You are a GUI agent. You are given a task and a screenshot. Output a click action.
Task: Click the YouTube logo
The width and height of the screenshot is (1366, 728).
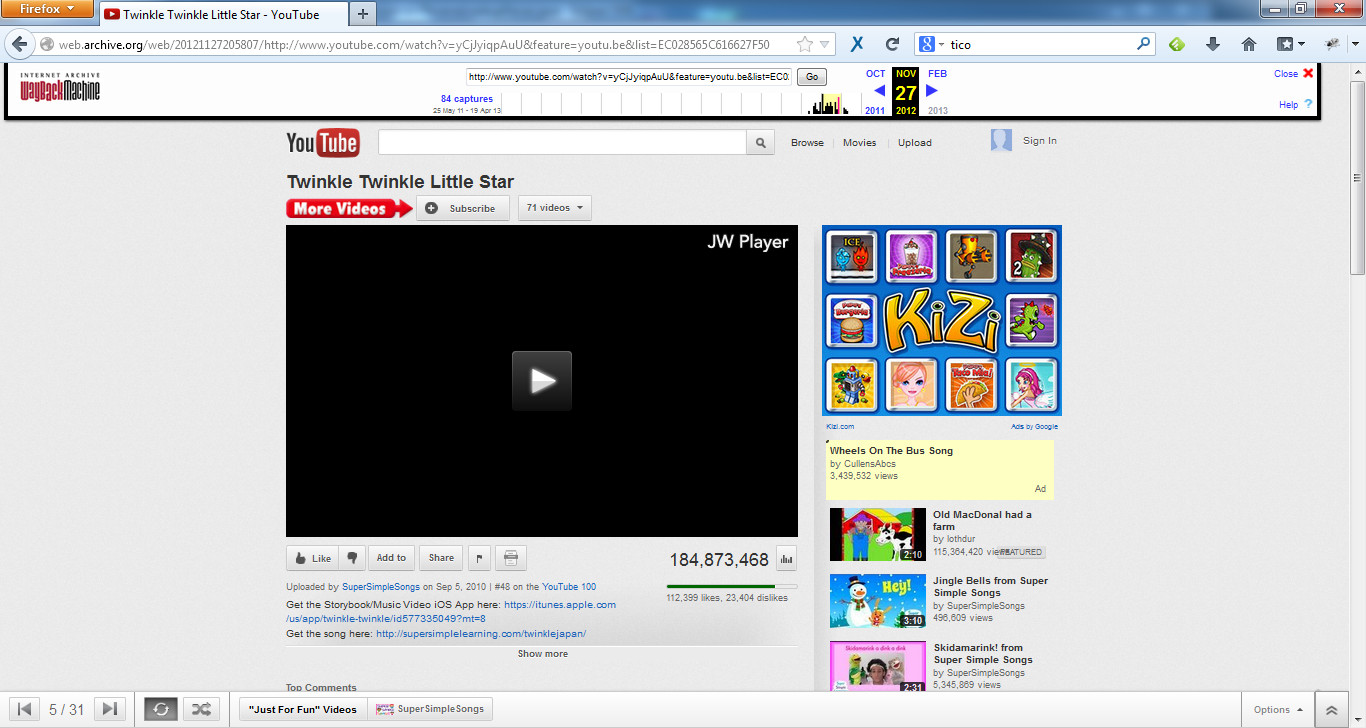click(323, 143)
